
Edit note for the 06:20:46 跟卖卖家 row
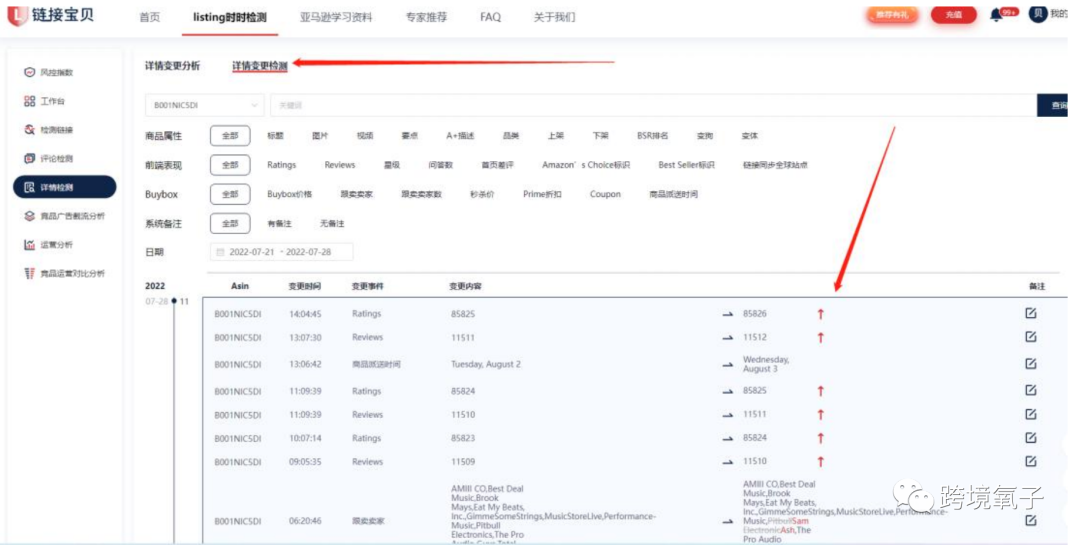click(1030, 521)
